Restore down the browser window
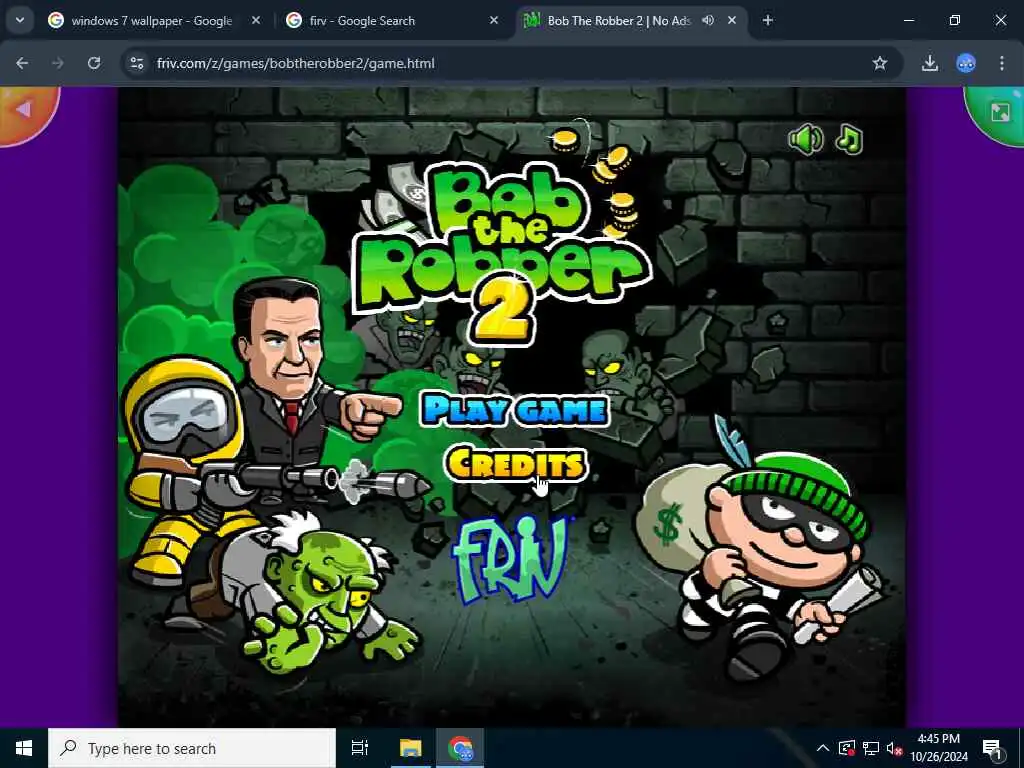 pos(955,21)
